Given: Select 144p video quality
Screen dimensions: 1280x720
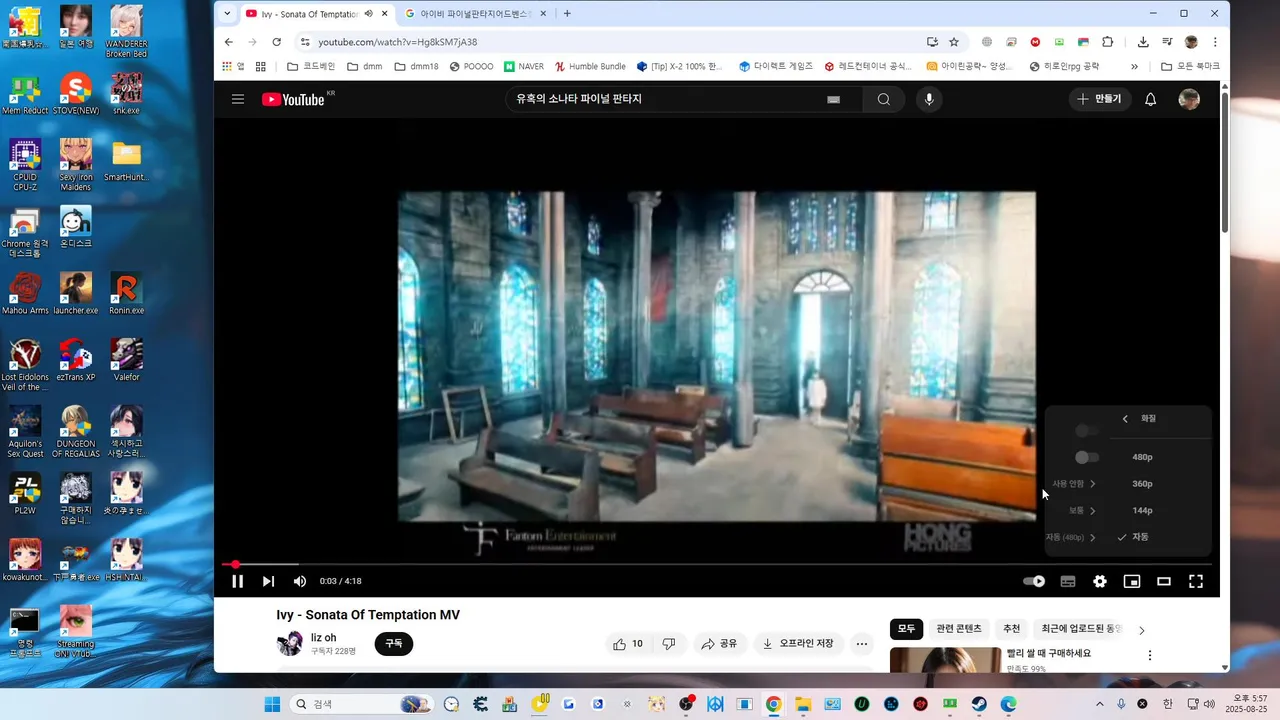Looking at the screenshot, I should pos(1142,511).
